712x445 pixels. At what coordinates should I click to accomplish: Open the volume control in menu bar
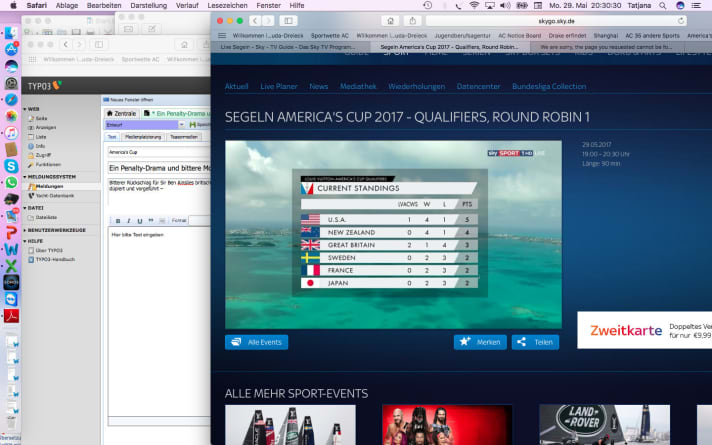pyautogui.click(x=505, y=5)
